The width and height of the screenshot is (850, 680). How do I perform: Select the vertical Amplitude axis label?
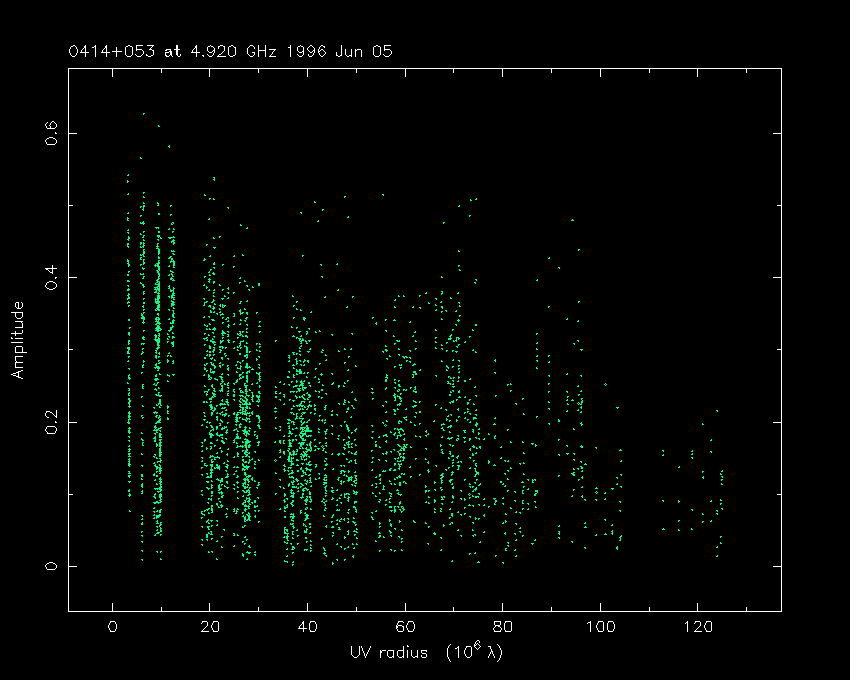[x=18, y=340]
